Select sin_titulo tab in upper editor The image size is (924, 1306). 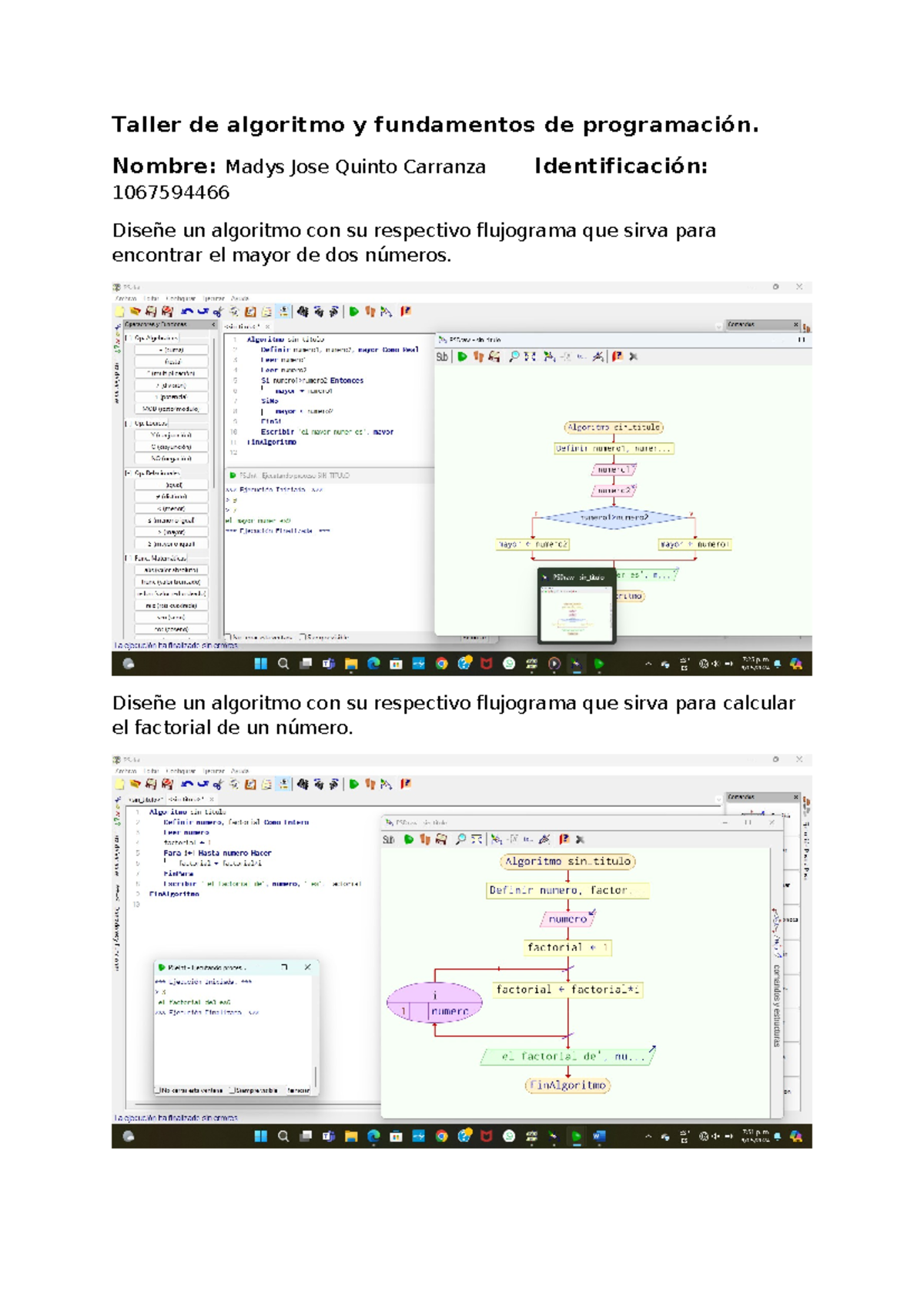pyautogui.click(x=246, y=326)
